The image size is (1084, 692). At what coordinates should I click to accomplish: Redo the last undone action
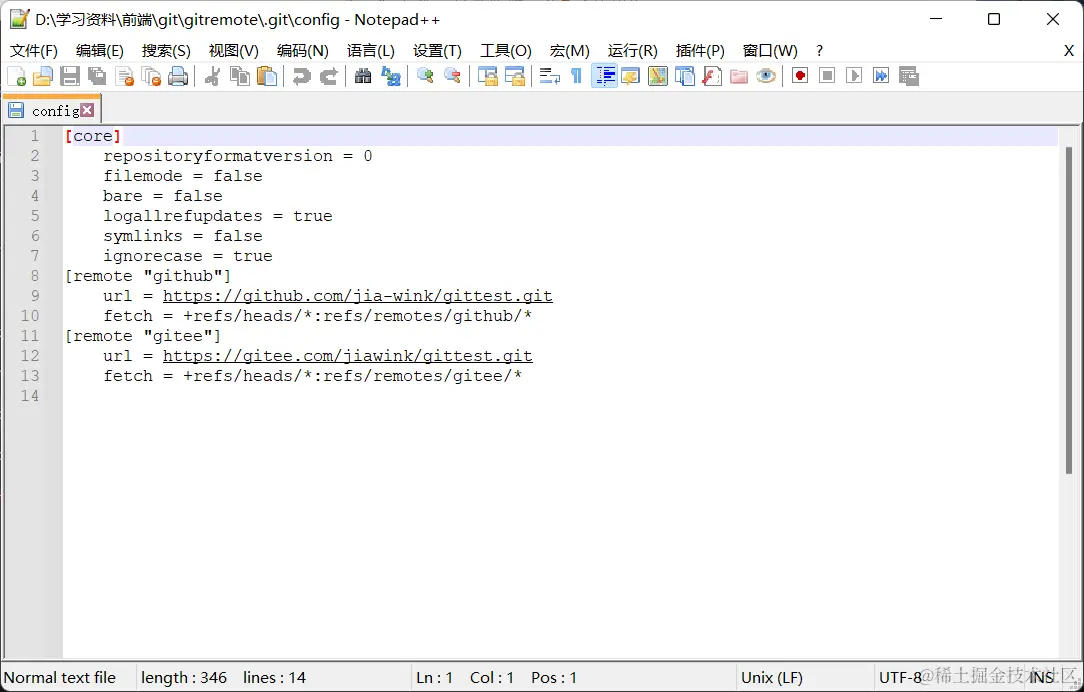point(328,76)
